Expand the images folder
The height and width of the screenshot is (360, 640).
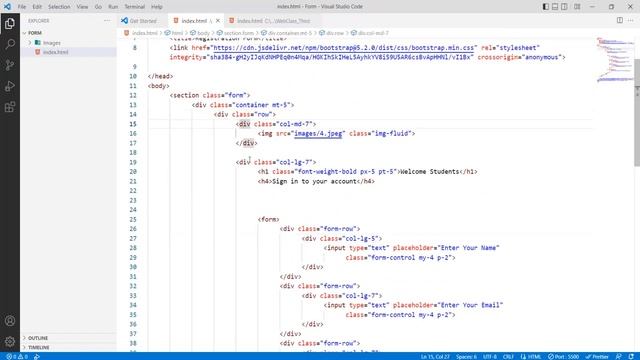coord(69,42)
